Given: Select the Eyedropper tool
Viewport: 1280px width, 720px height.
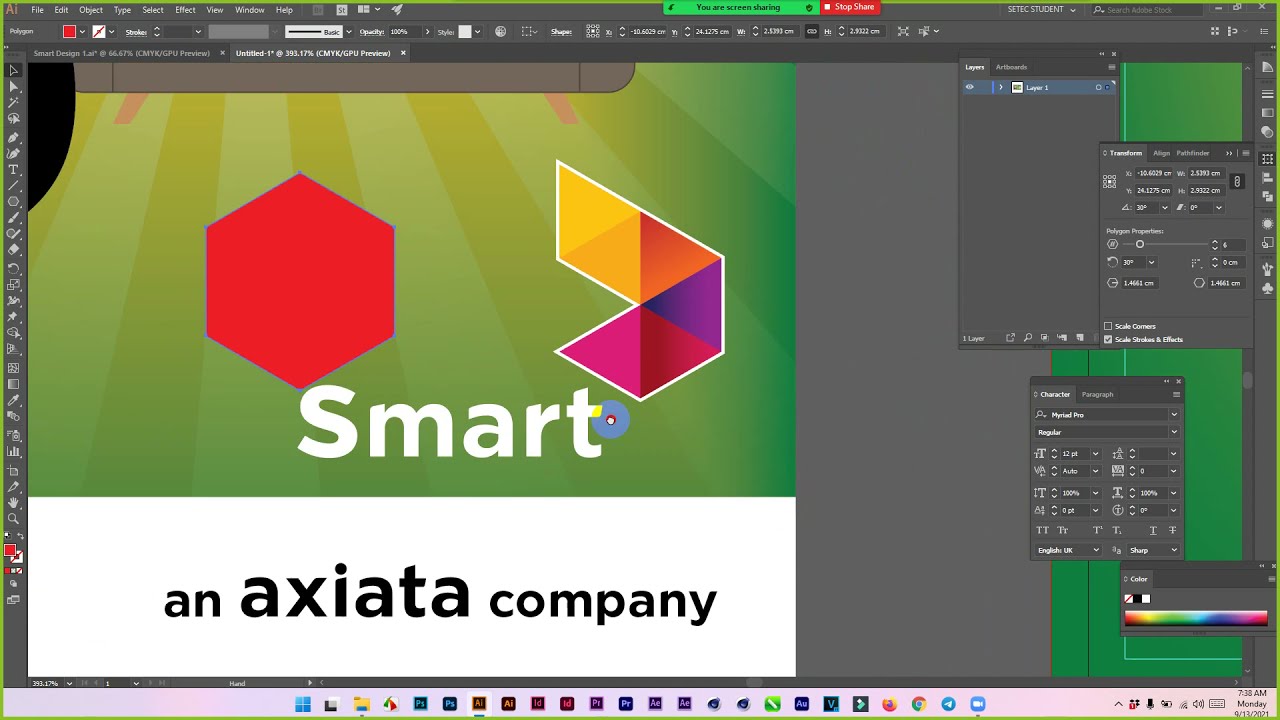Looking at the screenshot, I should tap(13, 401).
